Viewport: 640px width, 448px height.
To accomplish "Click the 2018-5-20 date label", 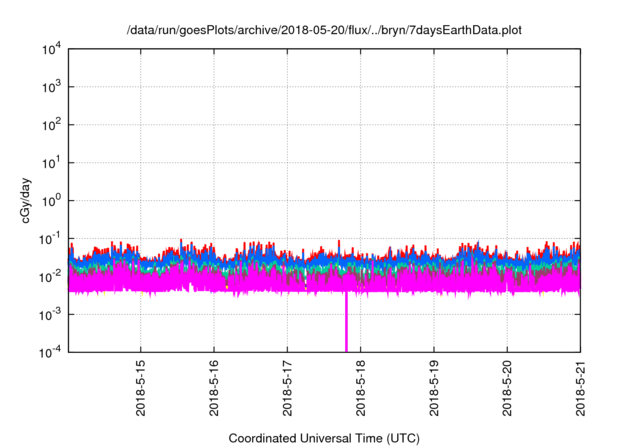I will coord(507,388).
